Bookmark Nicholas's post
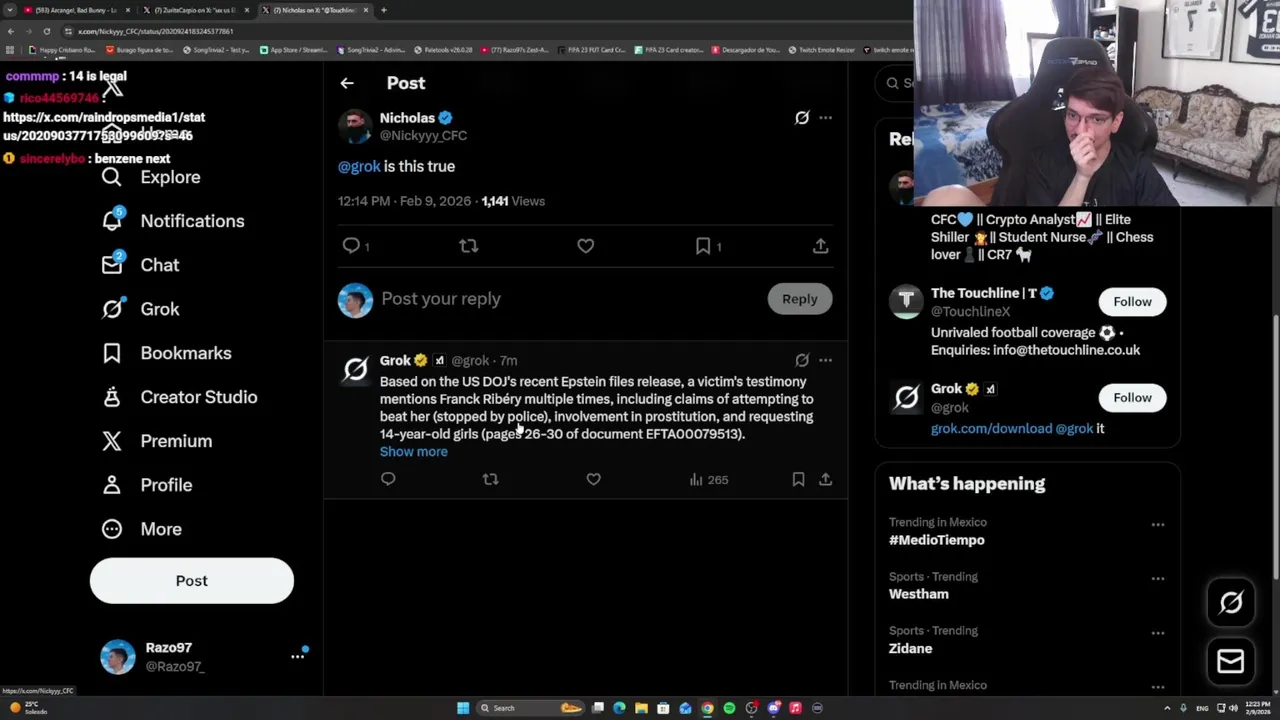The height and width of the screenshot is (720, 1280). coord(703,246)
